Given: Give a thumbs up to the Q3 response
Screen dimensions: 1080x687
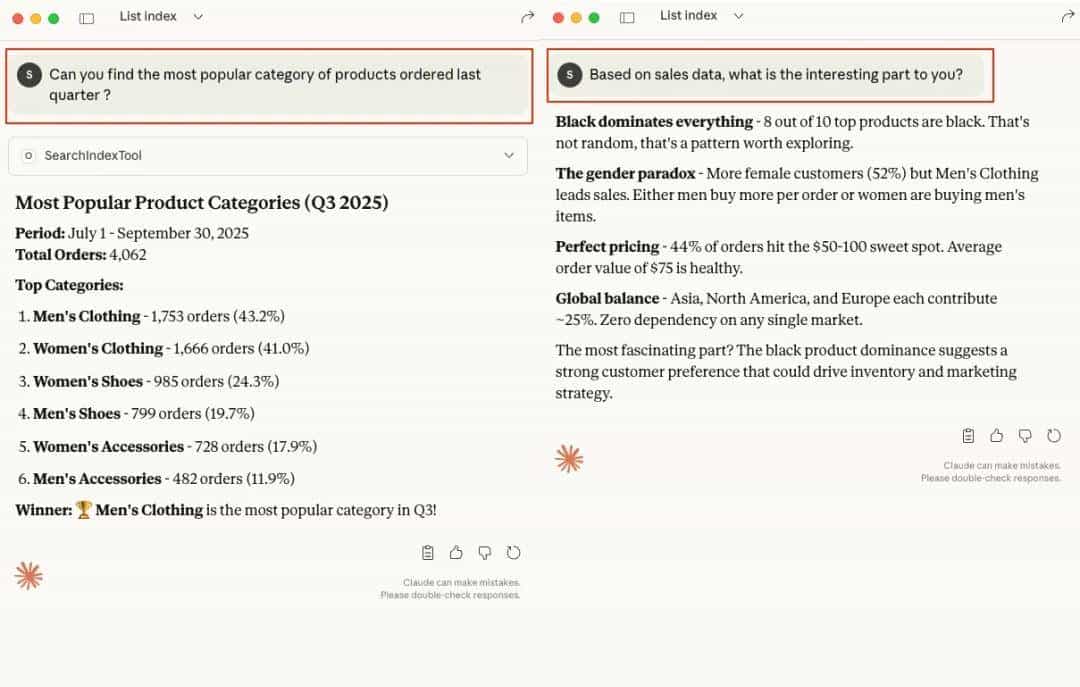Looking at the screenshot, I should pyautogui.click(x=456, y=552).
